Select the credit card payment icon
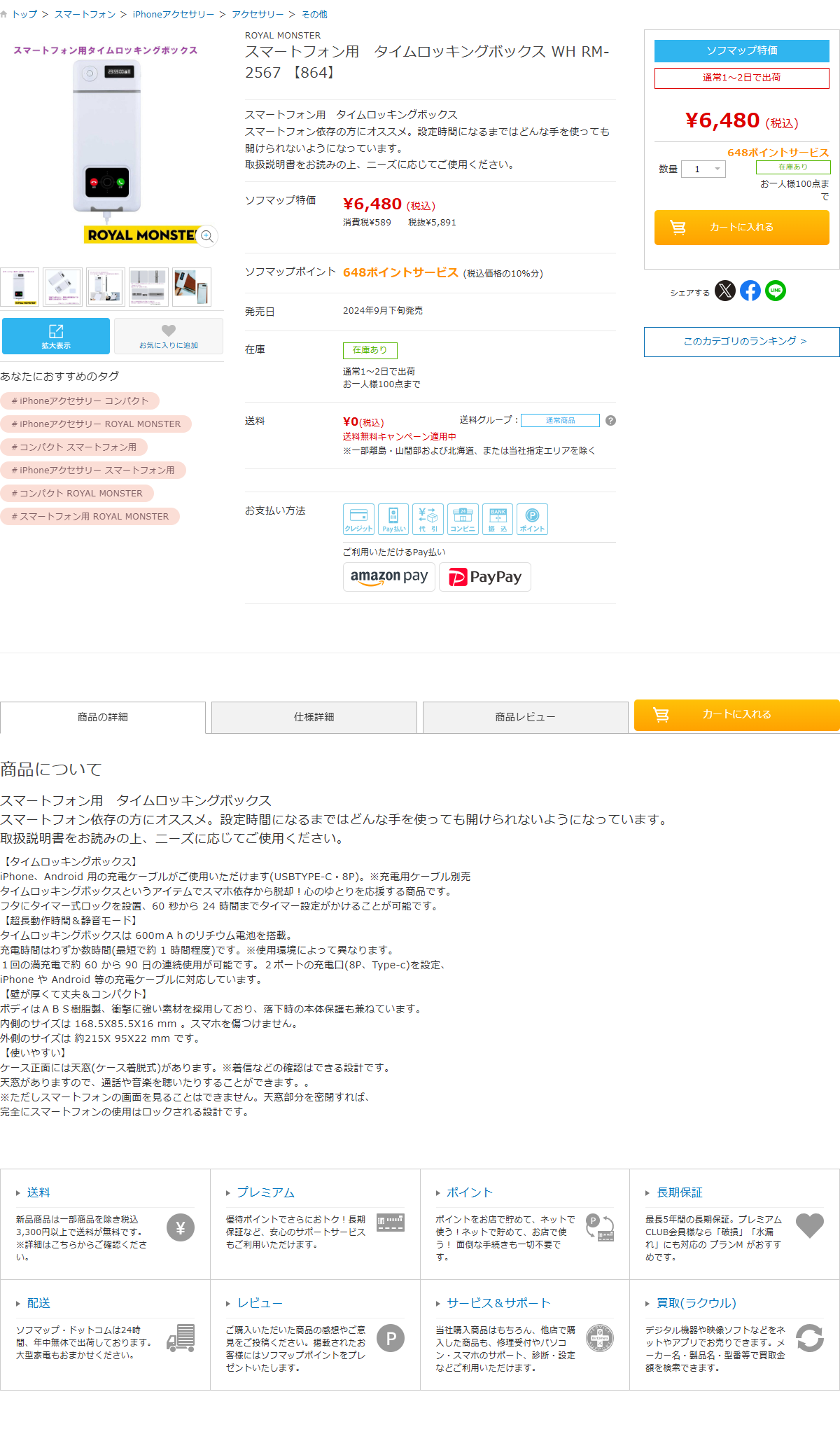 click(x=358, y=519)
